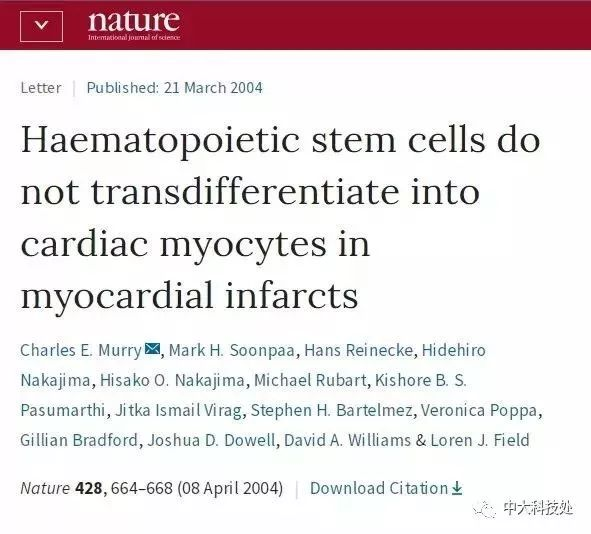
Task: Click the Published: 21 March 2004 date
Action: (x=175, y=88)
